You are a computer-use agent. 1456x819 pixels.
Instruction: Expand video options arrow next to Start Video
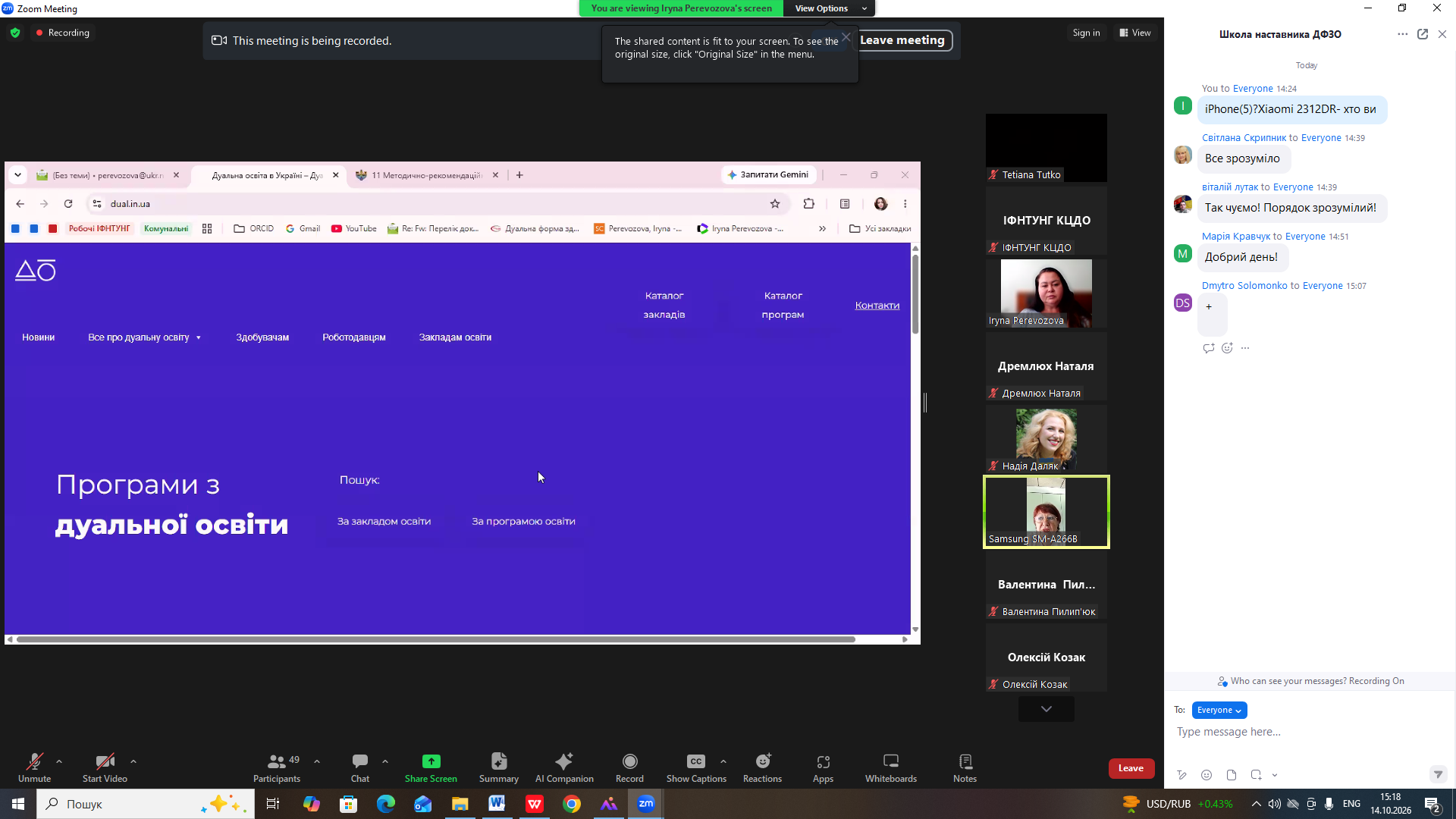(x=133, y=761)
